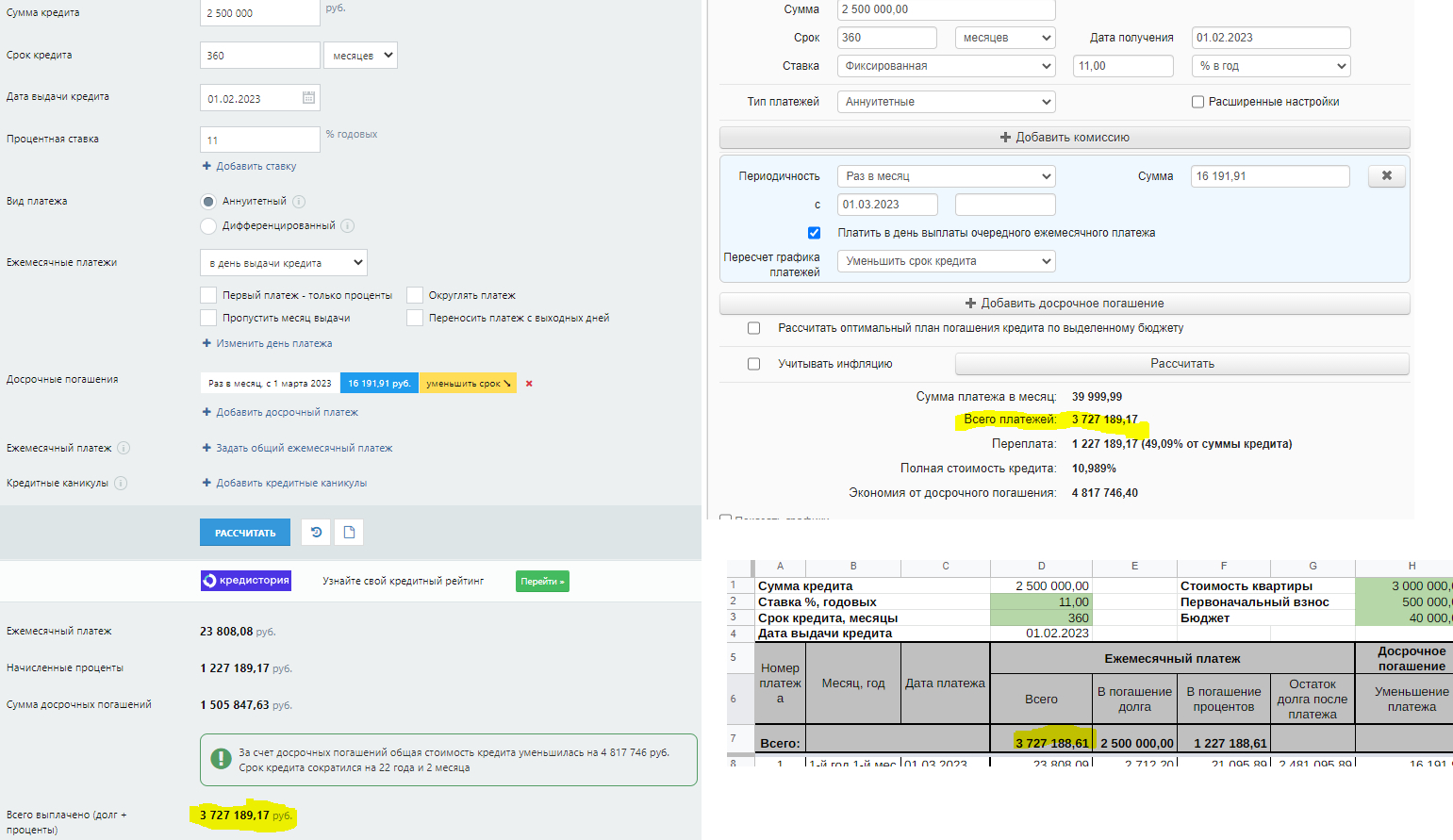Enable the Округлять платеж checkbox
Image resolution: width=1453 pixels, height=840 pixels.
click(x=415, y=295)
